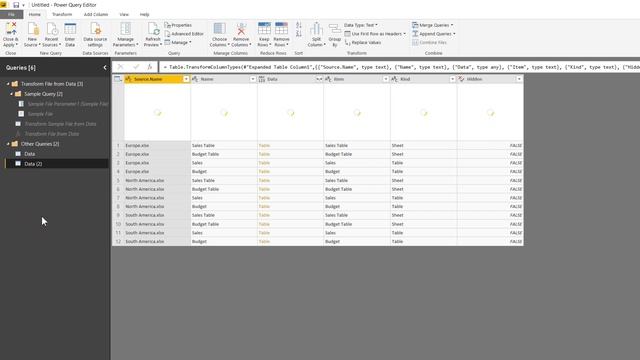Screen dimensions: 640x360
Task: Open query Properties
Action: [x=178, y=25]
